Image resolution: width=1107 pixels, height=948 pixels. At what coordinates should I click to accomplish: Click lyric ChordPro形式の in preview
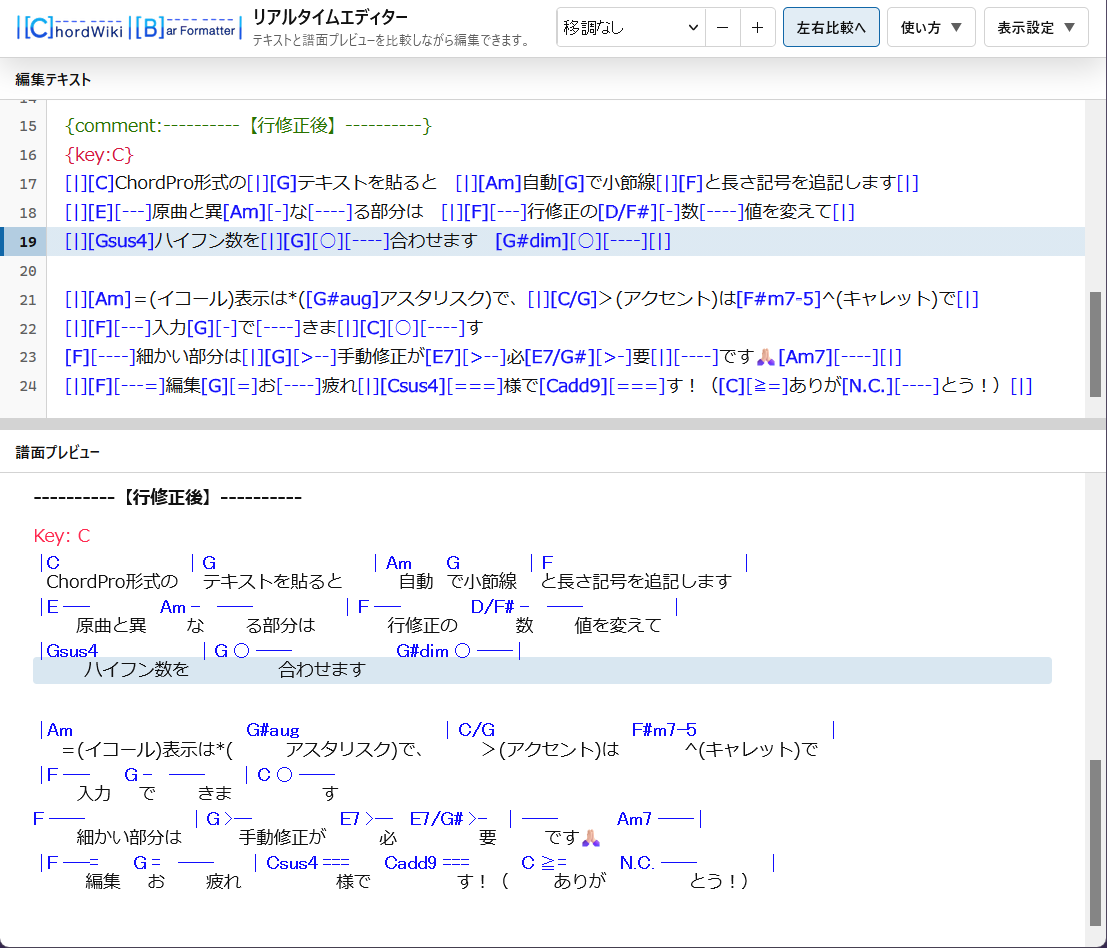[x=112, y=582]
